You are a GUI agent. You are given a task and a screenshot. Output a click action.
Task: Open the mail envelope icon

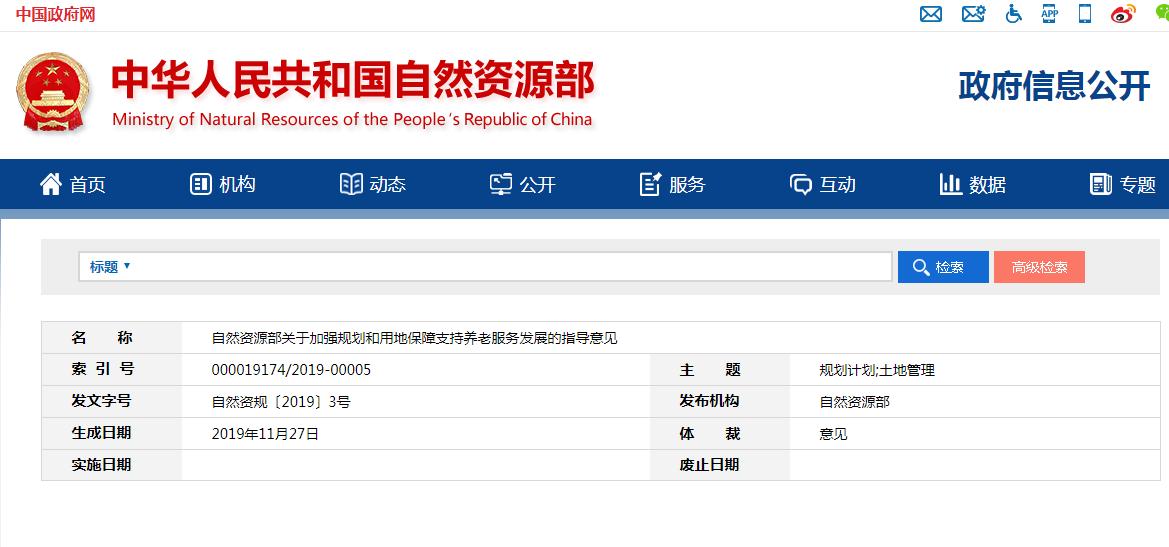[930, 13]
